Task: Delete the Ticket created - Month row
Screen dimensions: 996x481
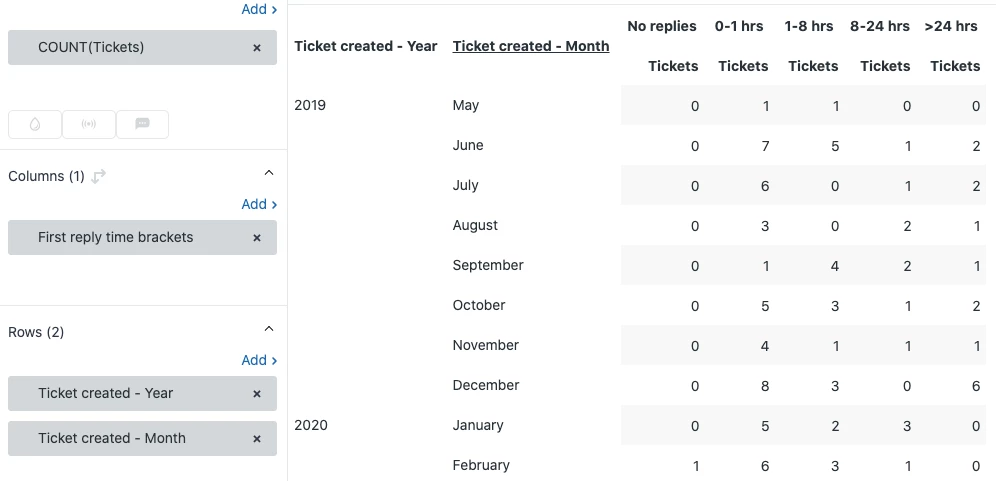Action: coord(257,439)
